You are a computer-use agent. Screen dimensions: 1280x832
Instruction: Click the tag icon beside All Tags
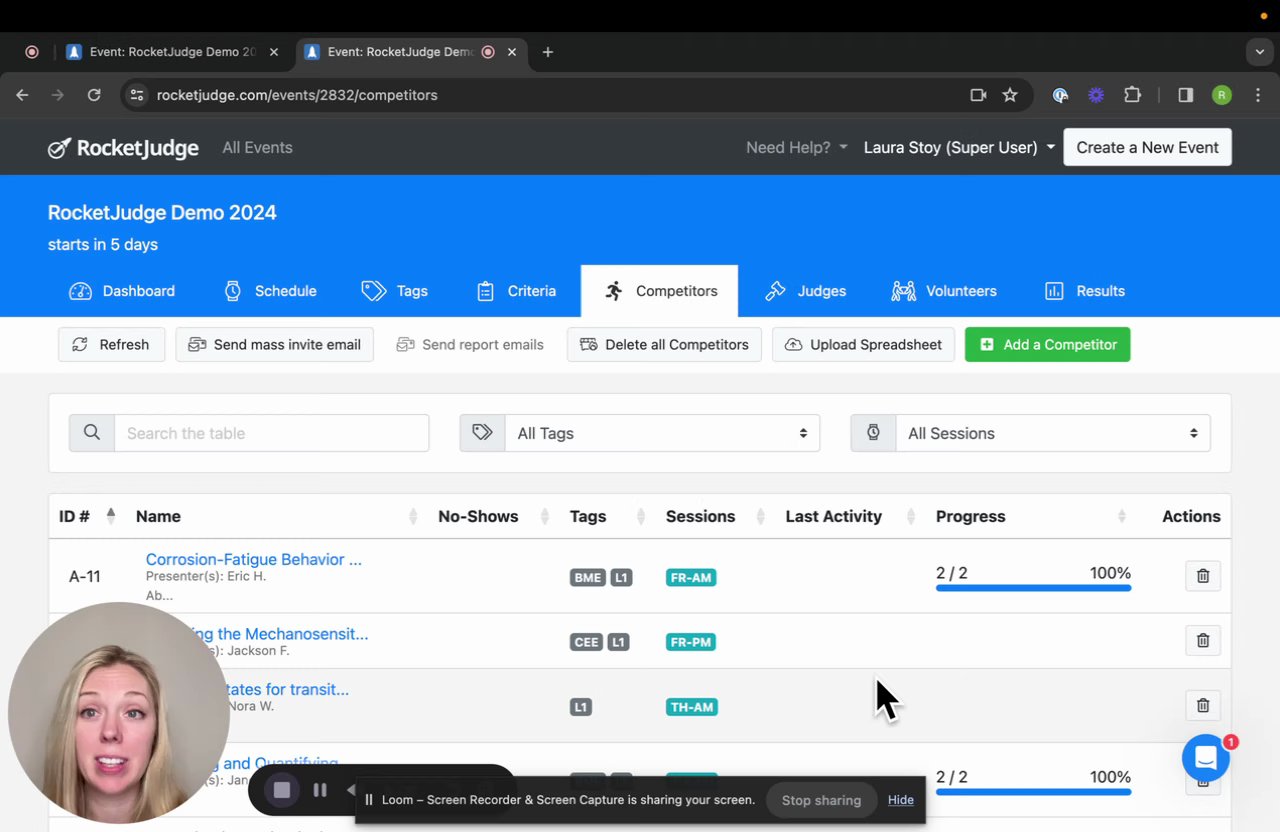pyautogui.click(x=482, y=433)
